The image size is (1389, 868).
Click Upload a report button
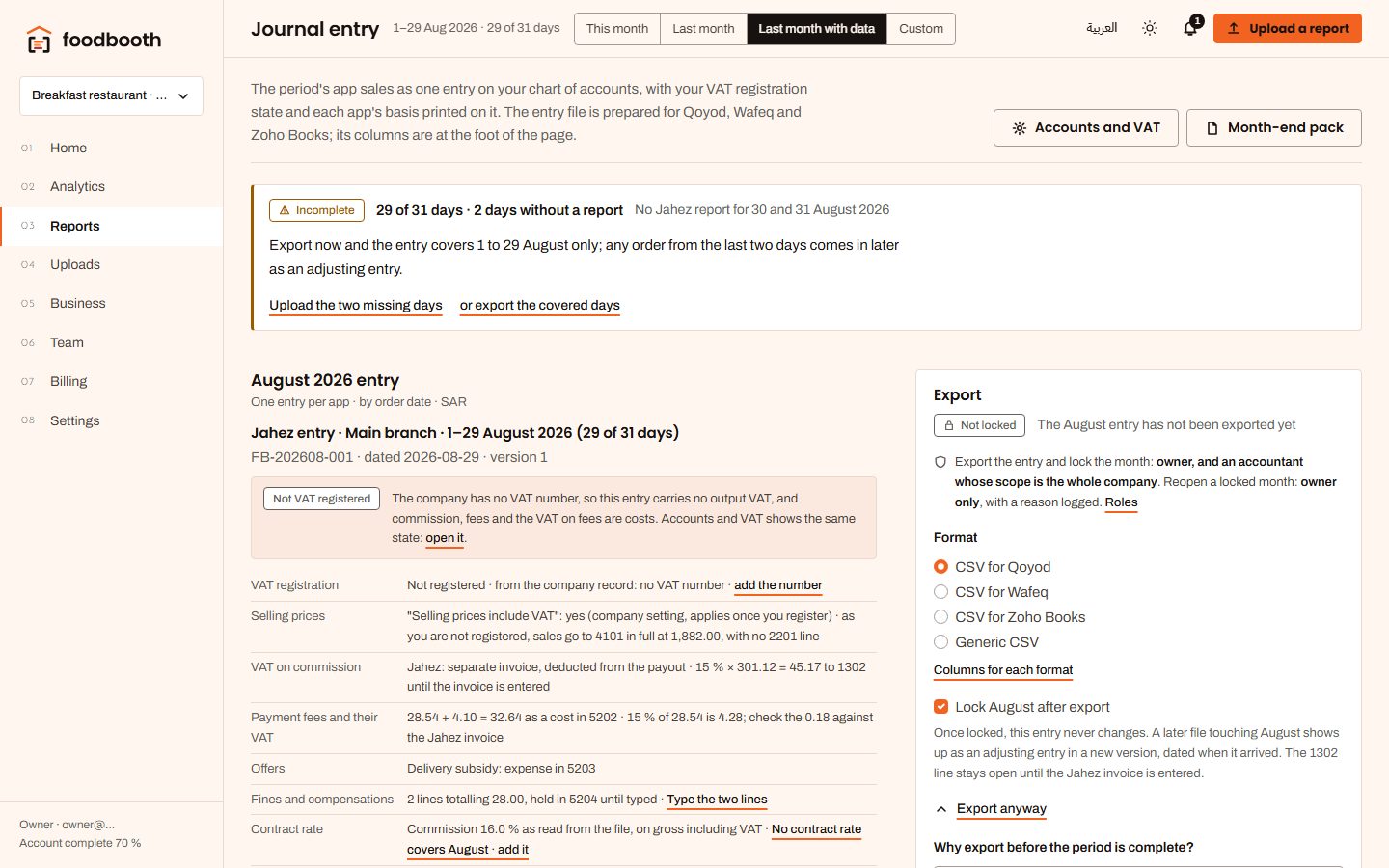point(1288,29)
